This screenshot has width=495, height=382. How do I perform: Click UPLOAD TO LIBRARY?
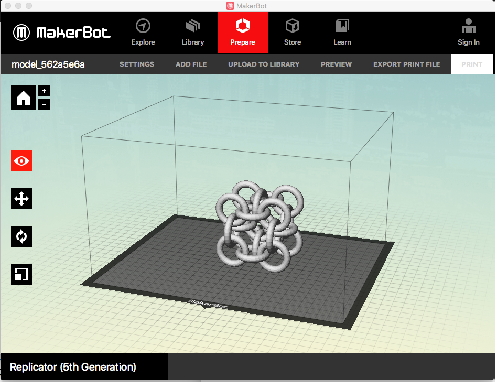coord(264,64)
